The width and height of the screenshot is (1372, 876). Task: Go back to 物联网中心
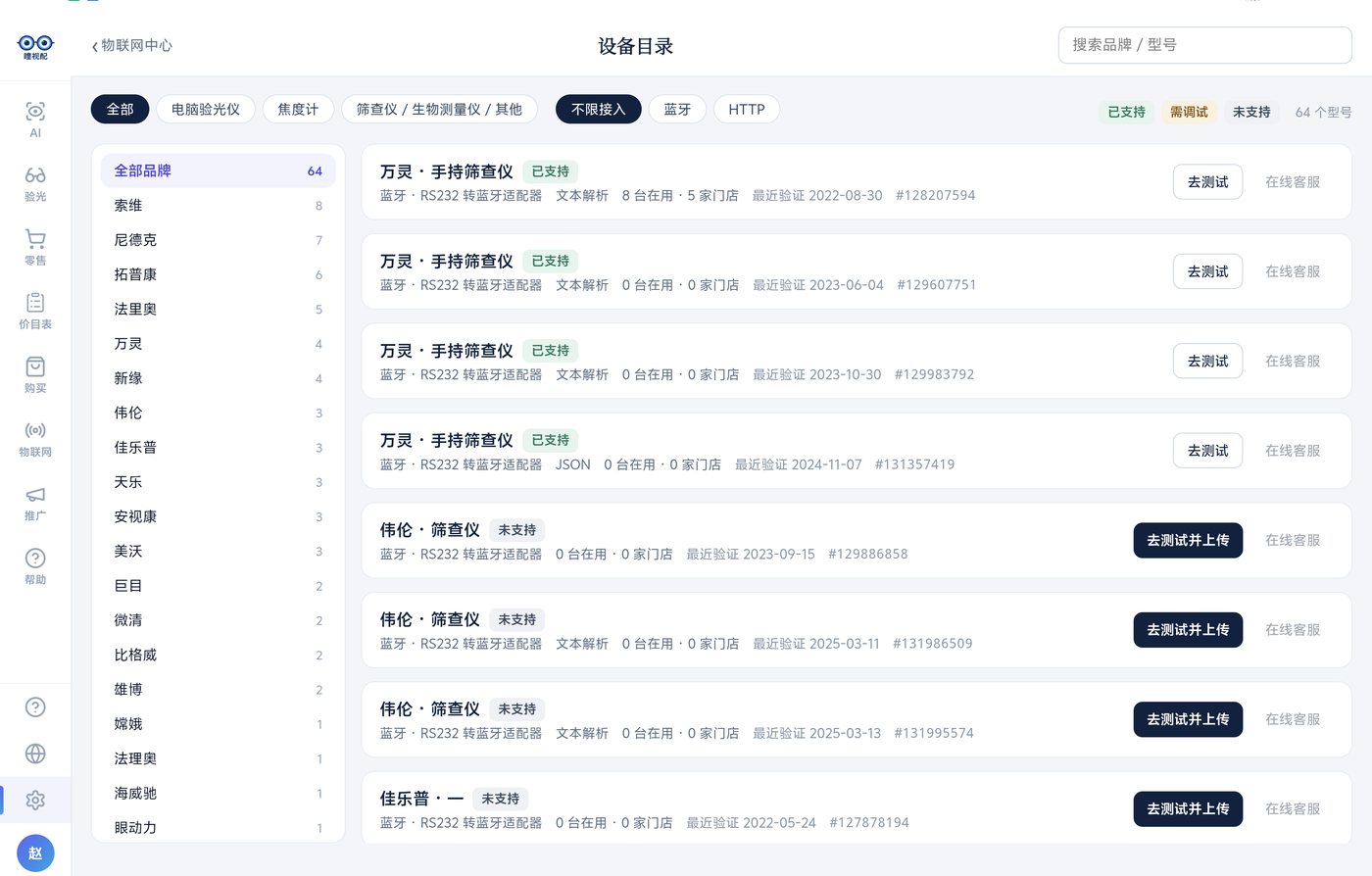(x=131, y=45)
